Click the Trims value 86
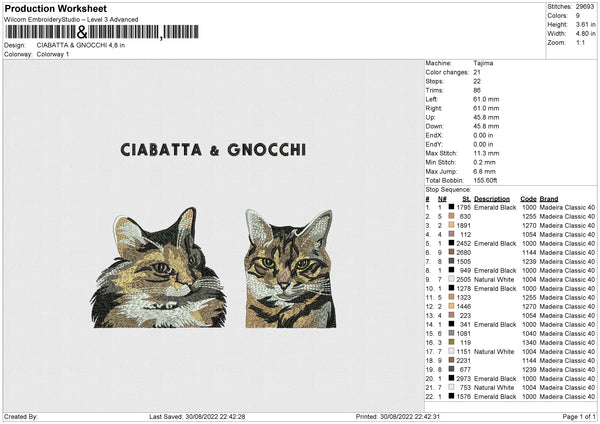 477,90
